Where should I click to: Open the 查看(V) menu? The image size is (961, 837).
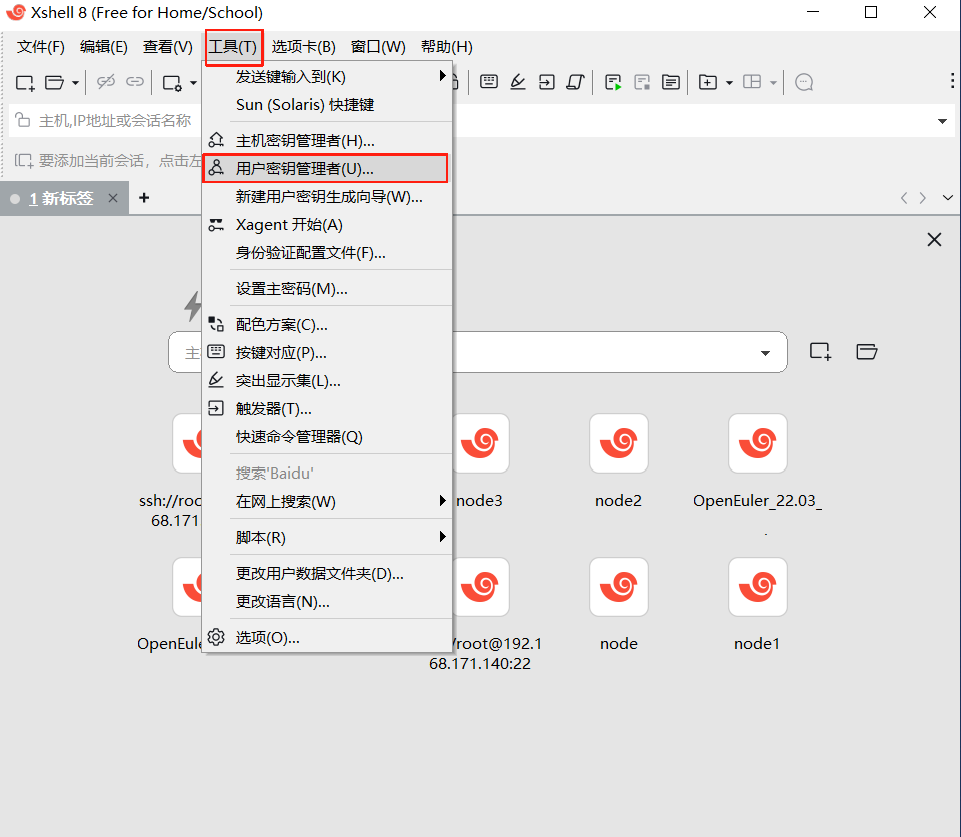(167, 47)
